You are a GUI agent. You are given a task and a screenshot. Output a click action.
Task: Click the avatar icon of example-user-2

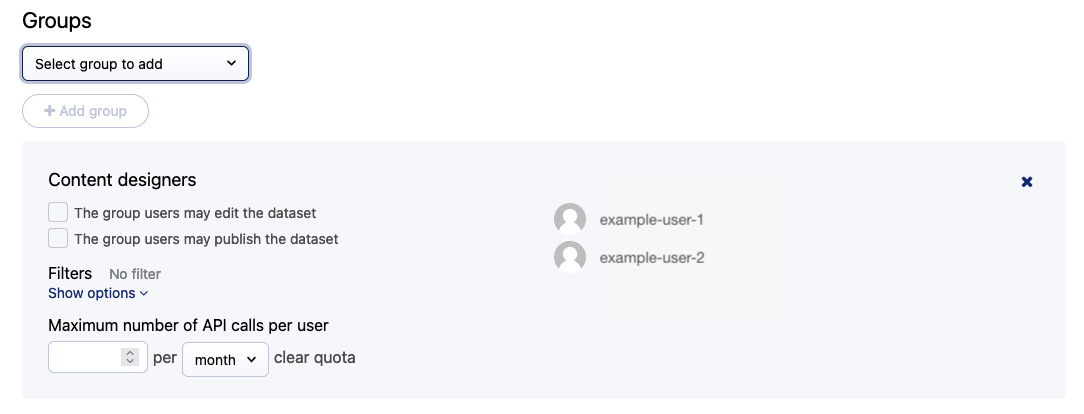pyautogui.click(x=570, y=257)
